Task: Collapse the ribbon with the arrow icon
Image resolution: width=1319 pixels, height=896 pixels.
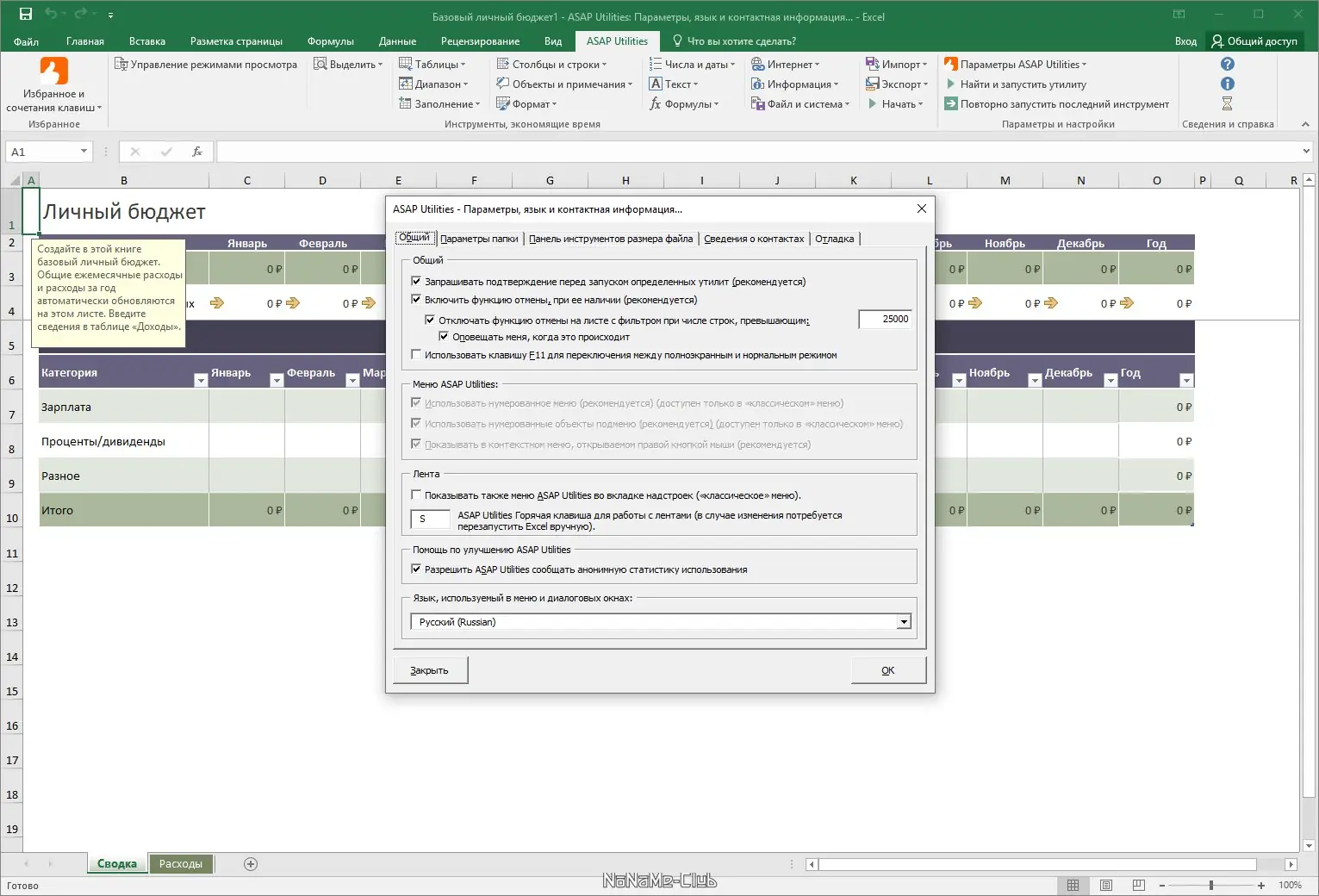Action: coord(1305,124)
